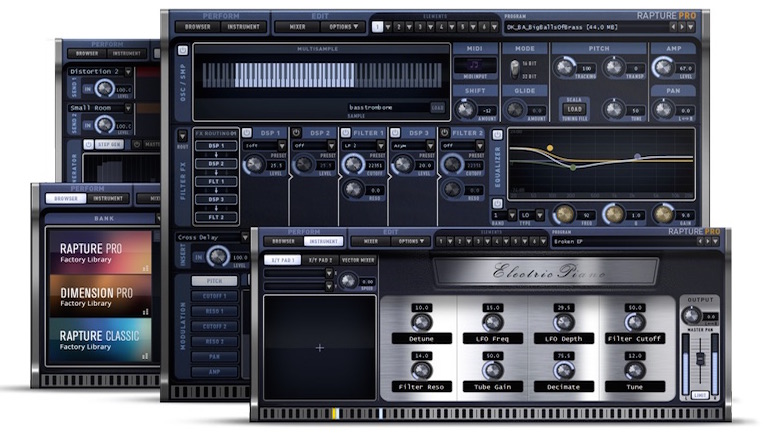
Task: Go to previous program in main editor
Action: [673, 27]
